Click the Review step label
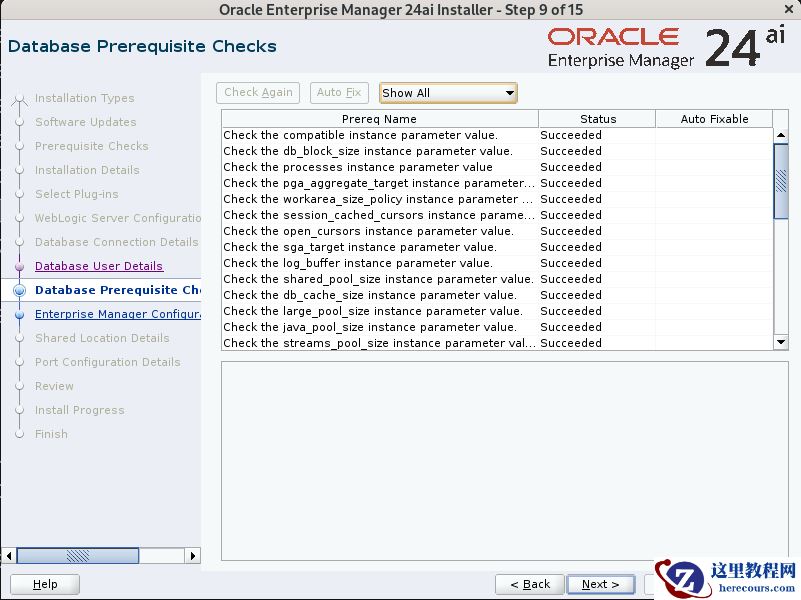801x600 pixels. pos(54,386)
